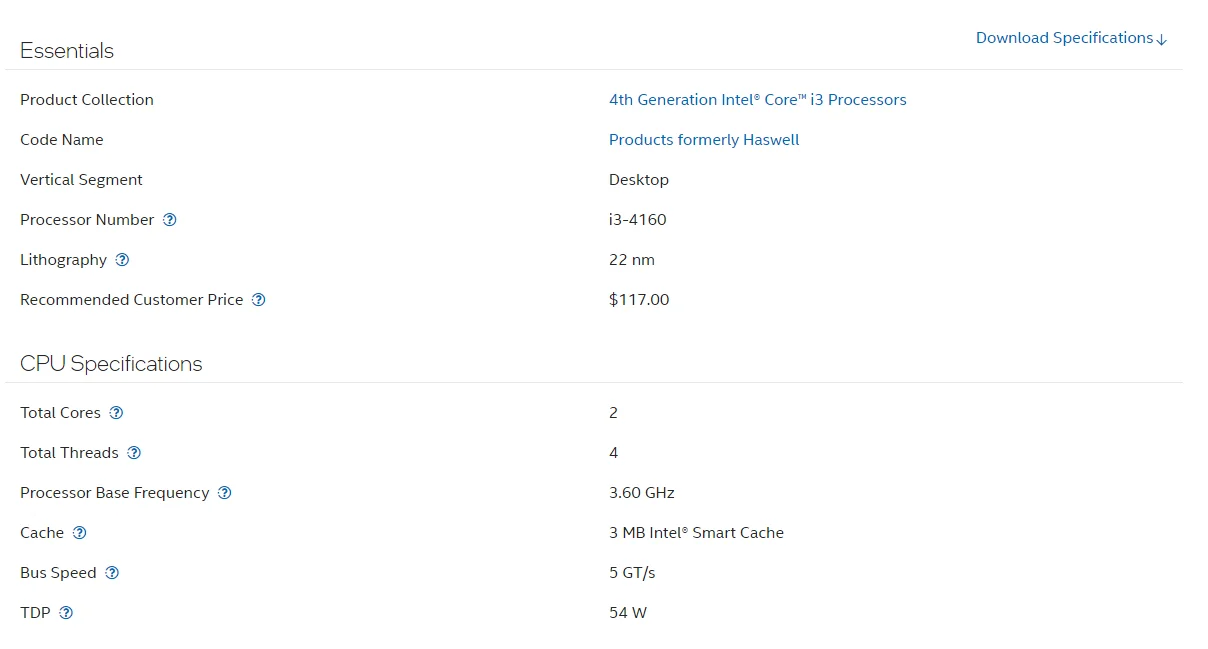Open Processor Base Frequency help icon
The height and width of the screenshot is (649, 1208).
click(x=225, y=493)
